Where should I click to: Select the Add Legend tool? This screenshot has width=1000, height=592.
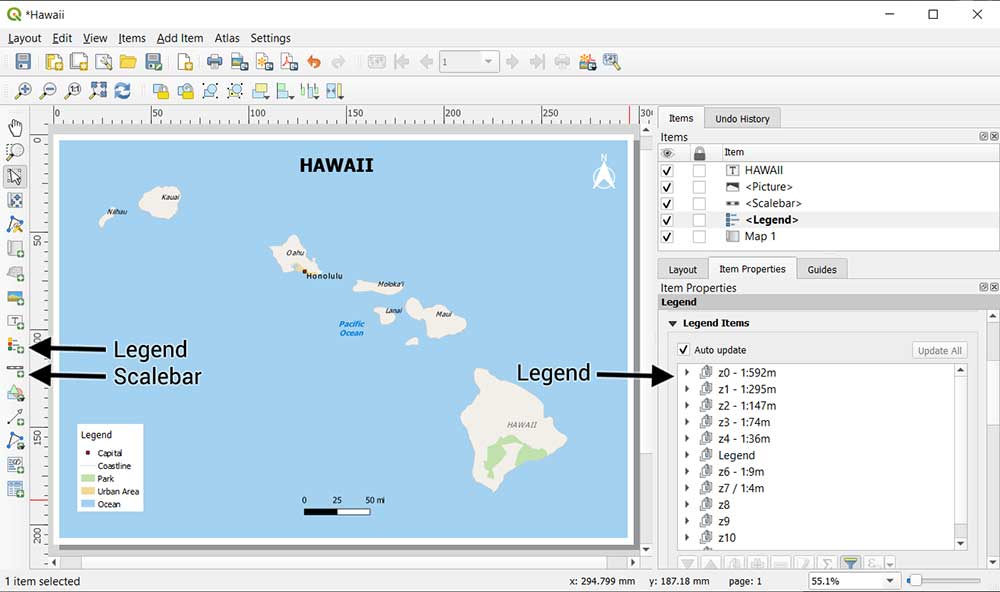[x=15, y=346]
